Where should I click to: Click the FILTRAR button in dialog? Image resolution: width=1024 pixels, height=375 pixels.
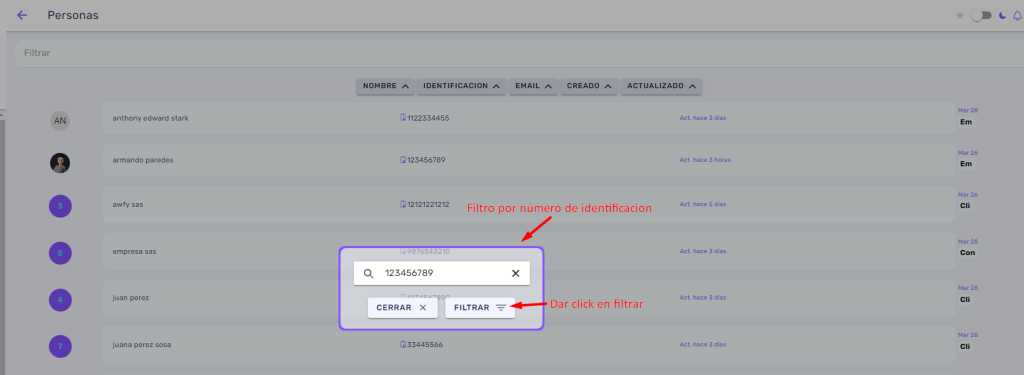[x=480, y=308]
